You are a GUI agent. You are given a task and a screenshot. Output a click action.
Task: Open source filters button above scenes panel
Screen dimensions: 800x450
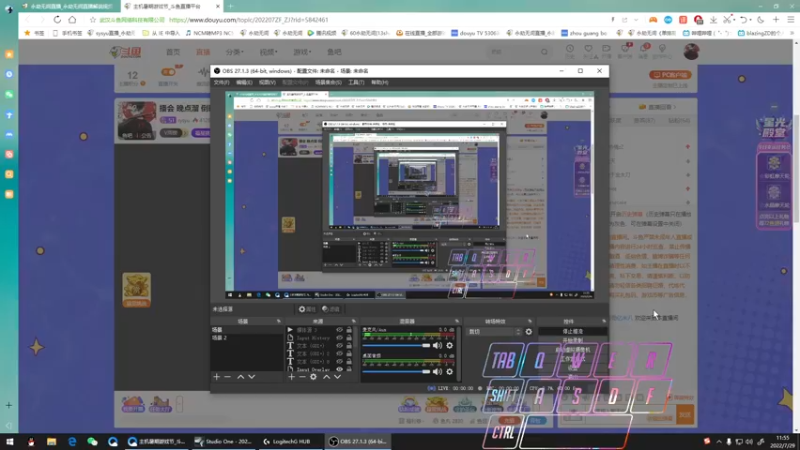[x=331, y=309]
